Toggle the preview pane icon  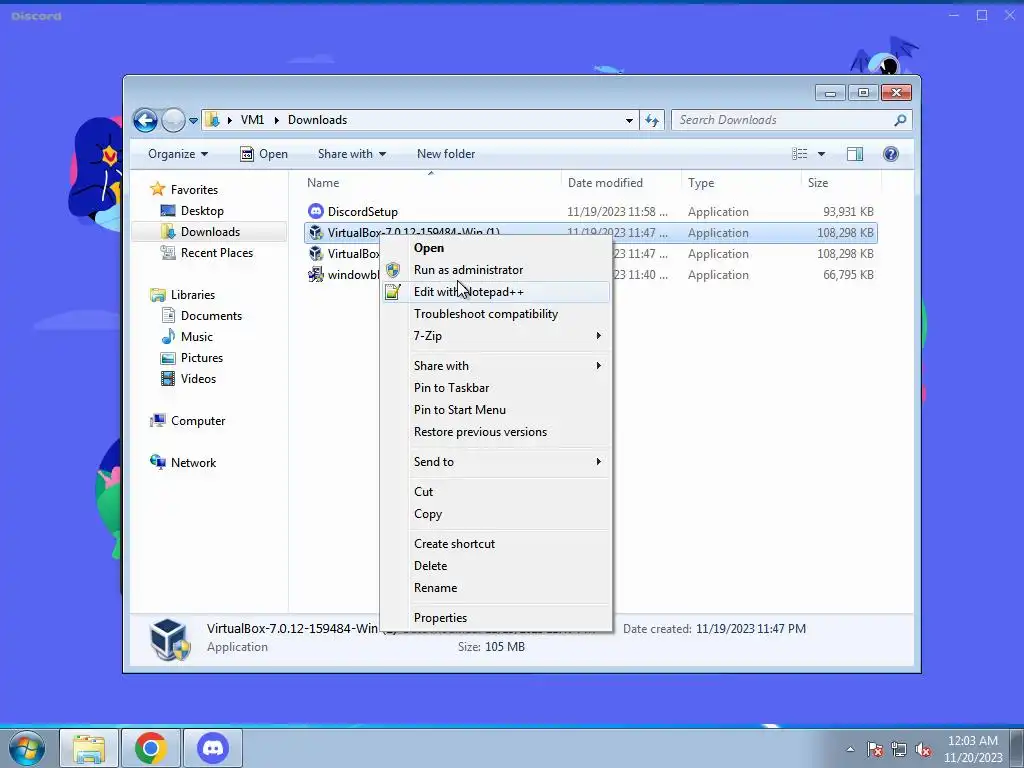[855, 154]
